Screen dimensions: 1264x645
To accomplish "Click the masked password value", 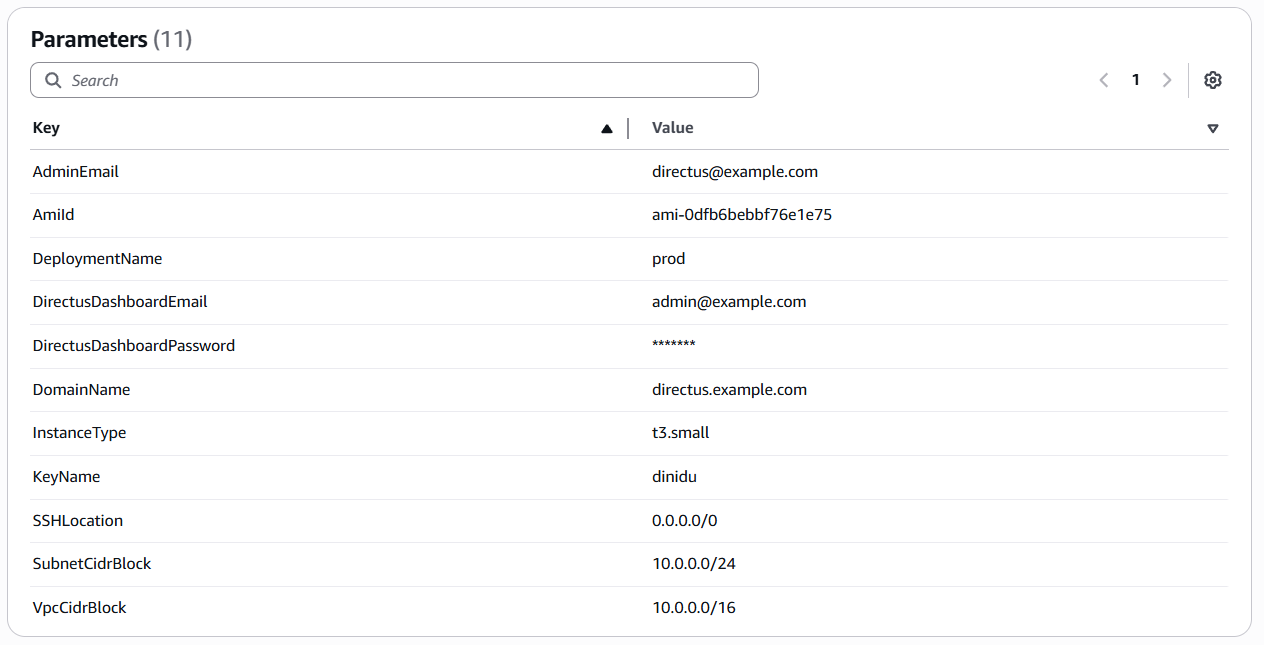I will 673,345.
